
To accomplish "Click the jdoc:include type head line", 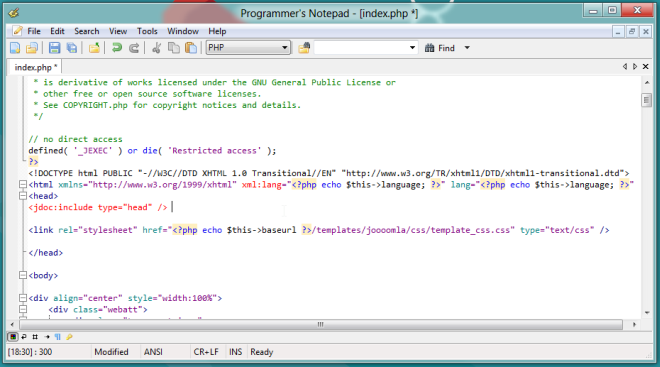I will click(x=98, y=207).
